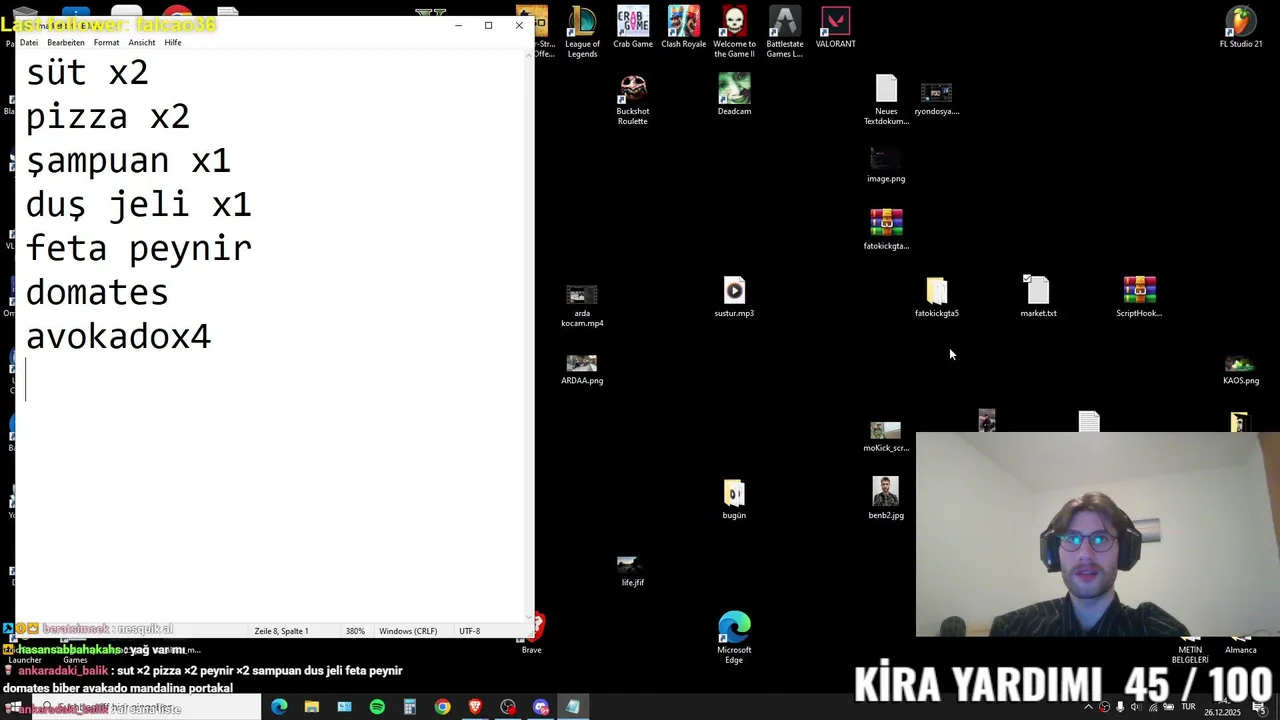Open the Format menu in Notepad
Screen dimensions: 1280x720
pos(106,43)
